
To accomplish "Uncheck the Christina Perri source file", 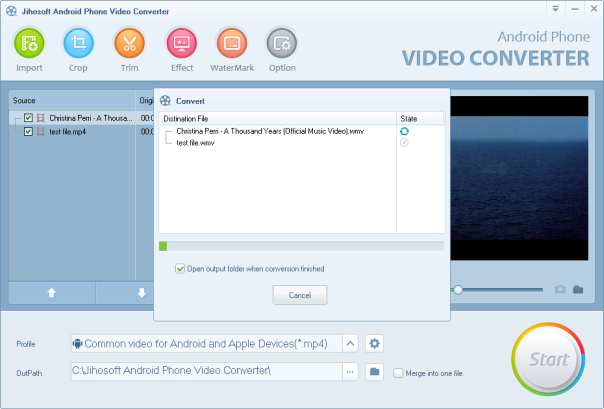I will [29, 118].
